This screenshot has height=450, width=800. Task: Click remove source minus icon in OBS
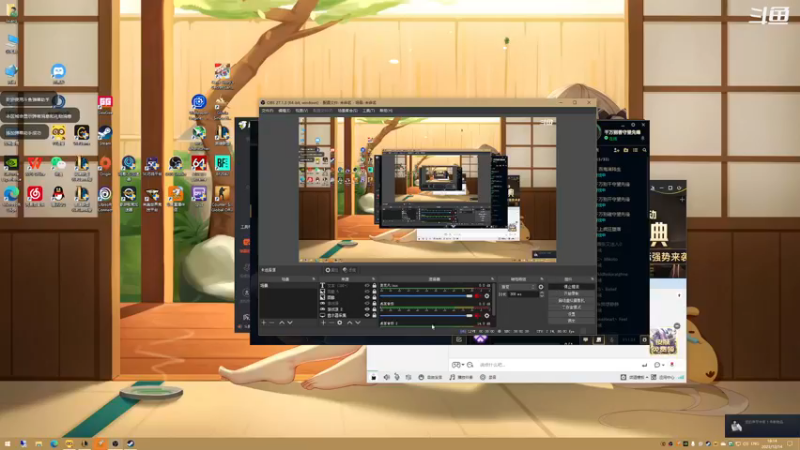tap(331, 323)
